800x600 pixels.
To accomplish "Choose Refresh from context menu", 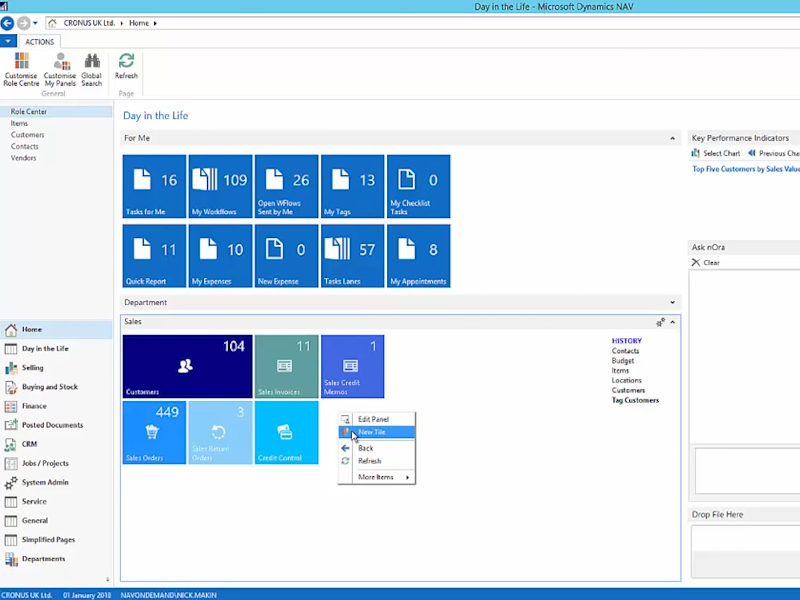I will [x=377, y=461].
